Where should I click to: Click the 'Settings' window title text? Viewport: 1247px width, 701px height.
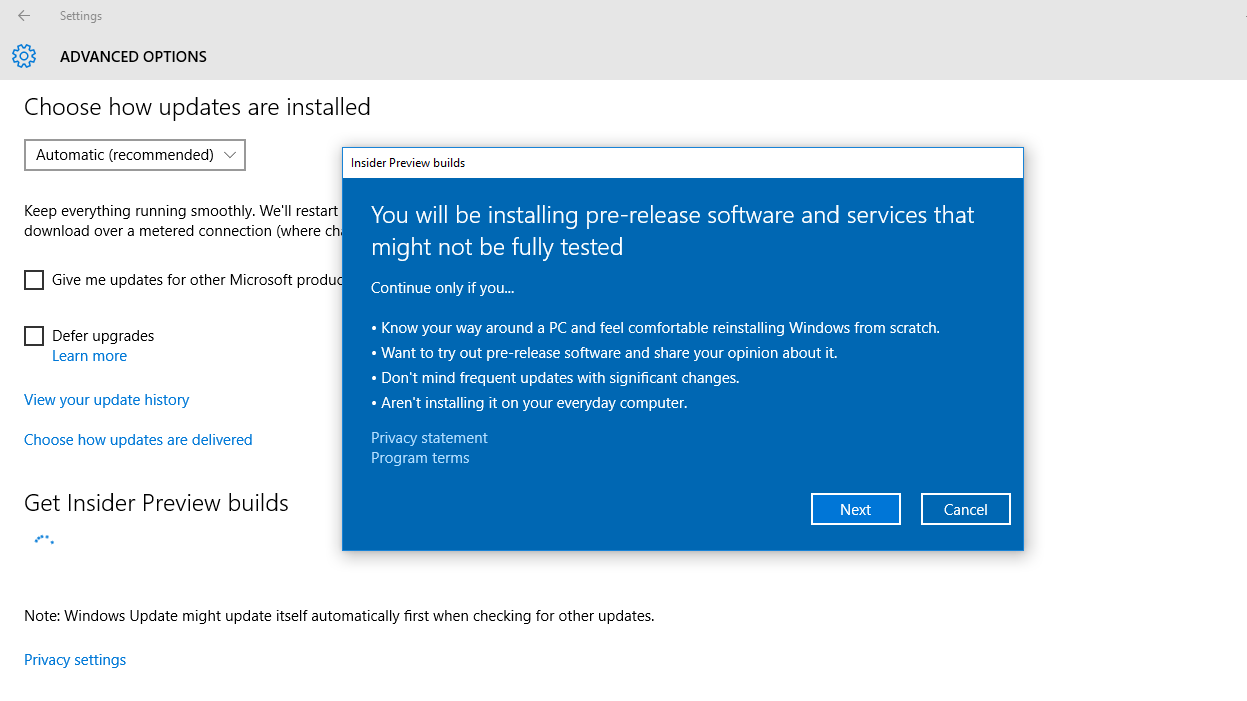pyautogui.click(x=81, y=16)
